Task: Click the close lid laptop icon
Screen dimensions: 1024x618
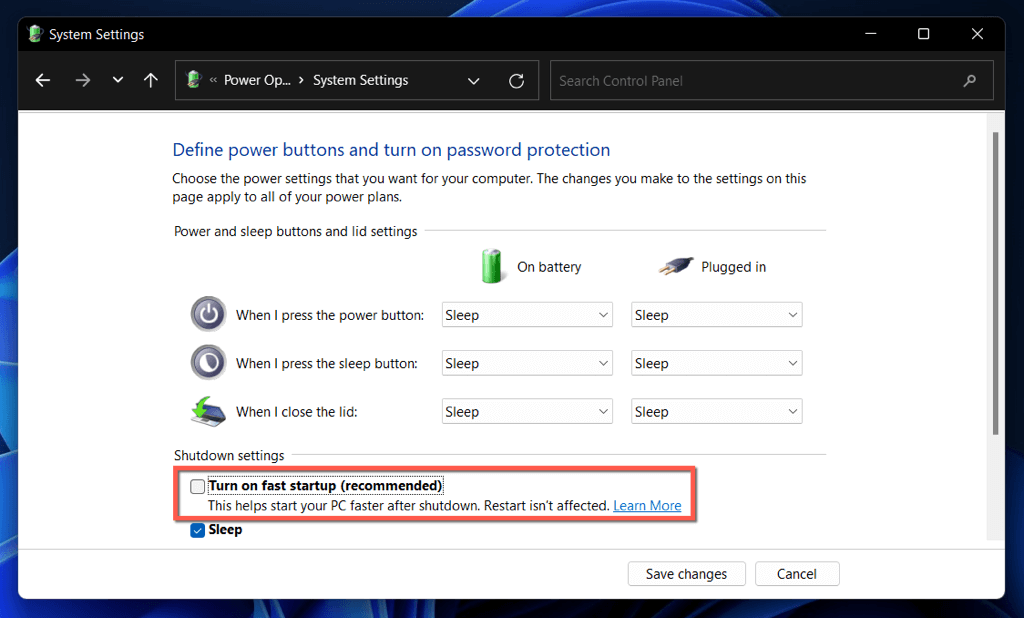Action: point(208,411)
